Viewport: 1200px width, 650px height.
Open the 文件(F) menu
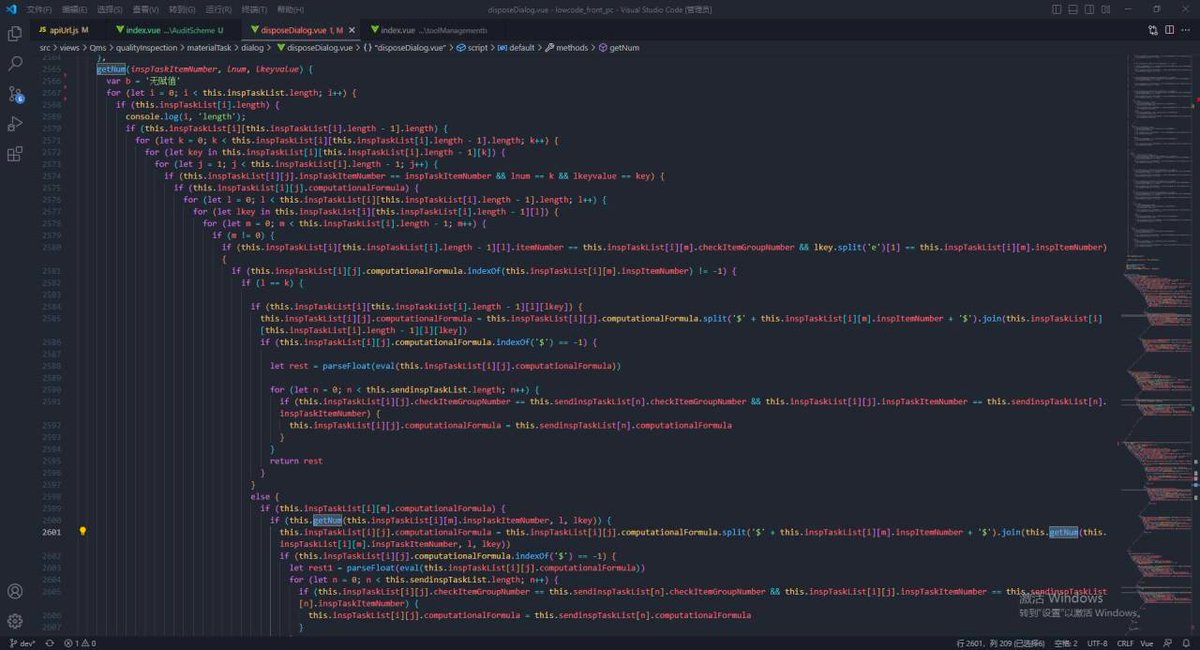coord(39,9)
